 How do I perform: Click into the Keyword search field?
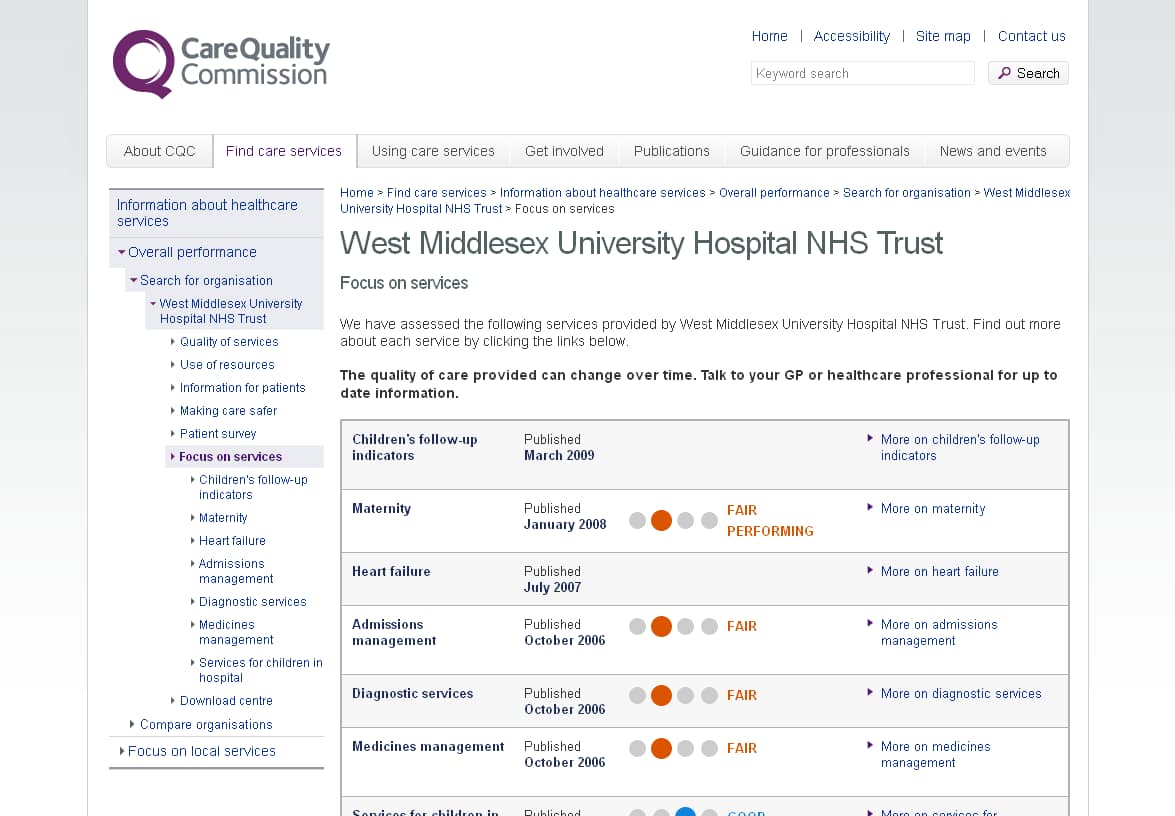tap(862, 73)
